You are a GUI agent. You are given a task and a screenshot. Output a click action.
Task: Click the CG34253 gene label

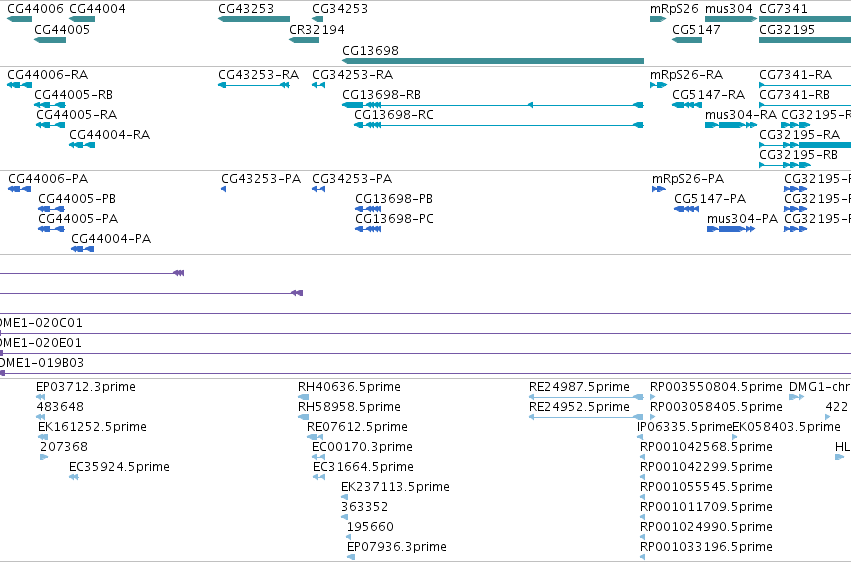click(340, 9)
